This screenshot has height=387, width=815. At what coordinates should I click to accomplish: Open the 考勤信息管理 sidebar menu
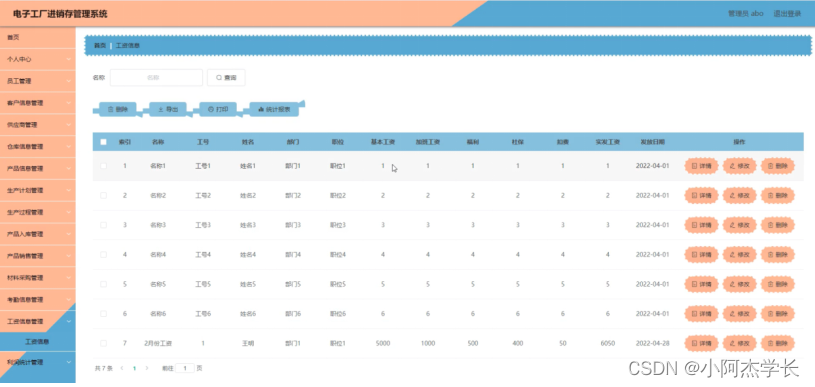(37, 300)
